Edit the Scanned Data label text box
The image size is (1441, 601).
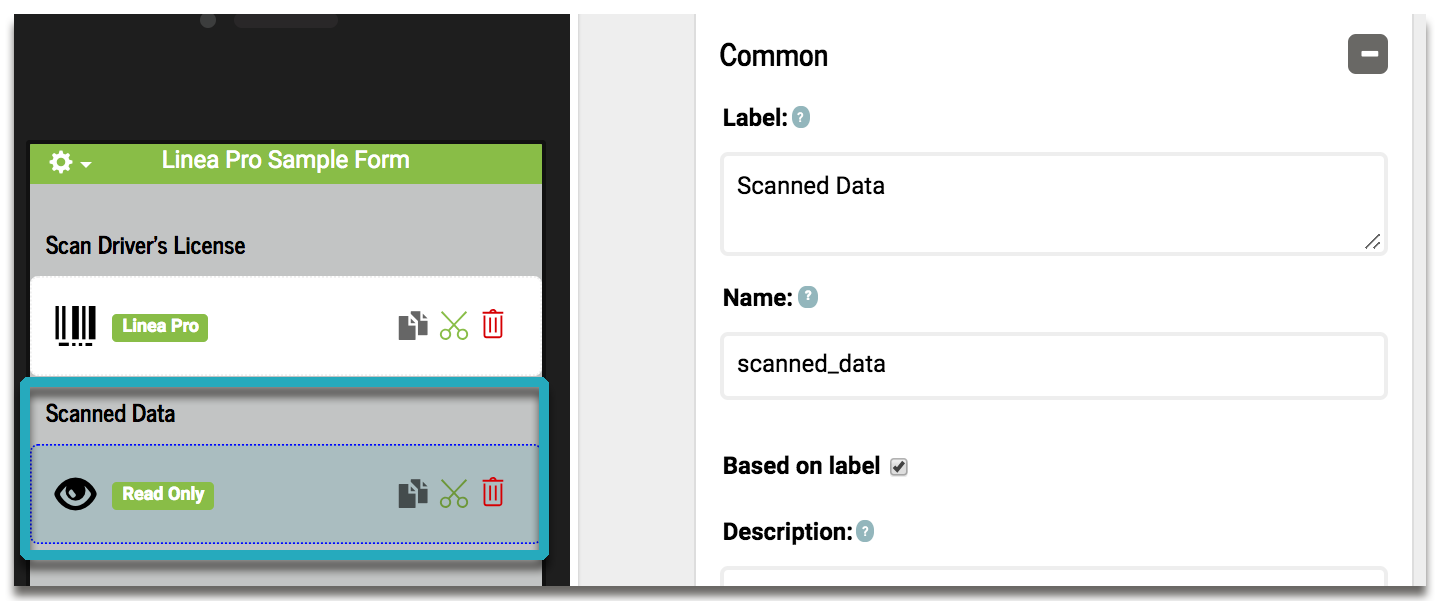coord(1054,204)
